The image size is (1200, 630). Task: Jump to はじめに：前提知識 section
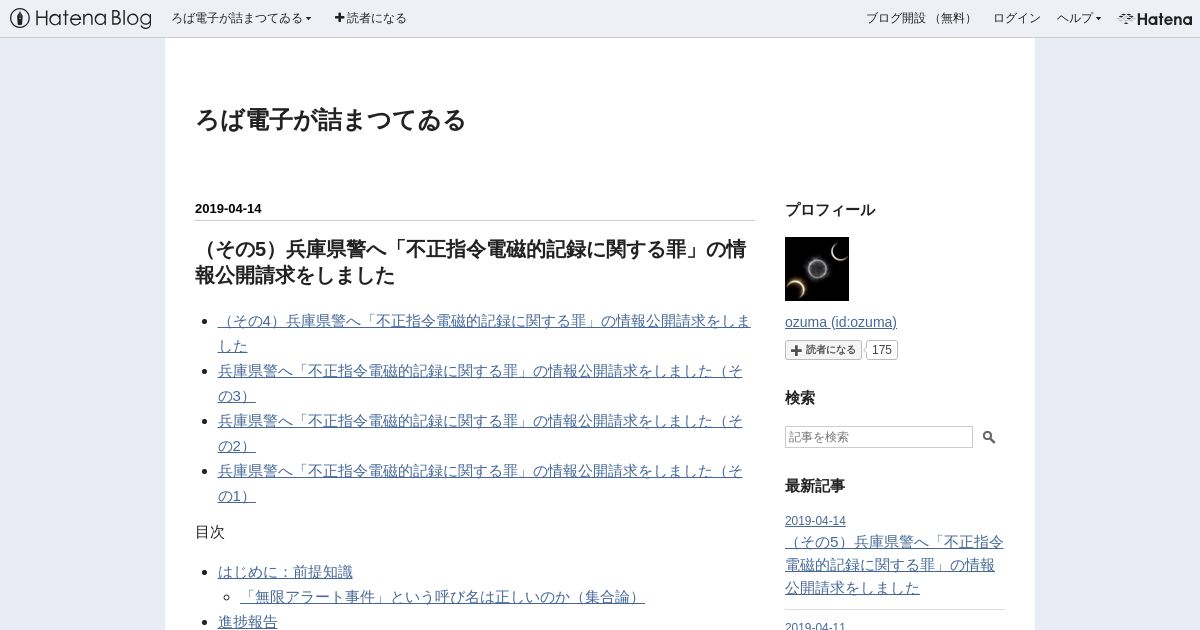tap(285, 572)
